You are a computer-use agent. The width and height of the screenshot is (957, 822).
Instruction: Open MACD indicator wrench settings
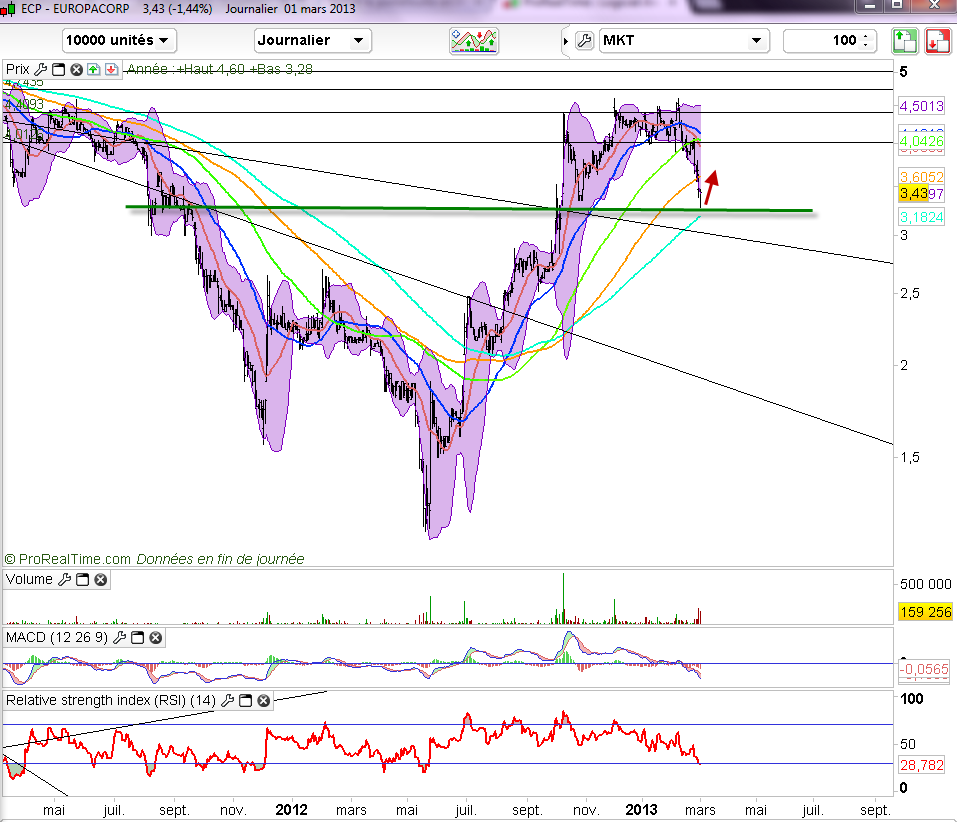point(120,637)
